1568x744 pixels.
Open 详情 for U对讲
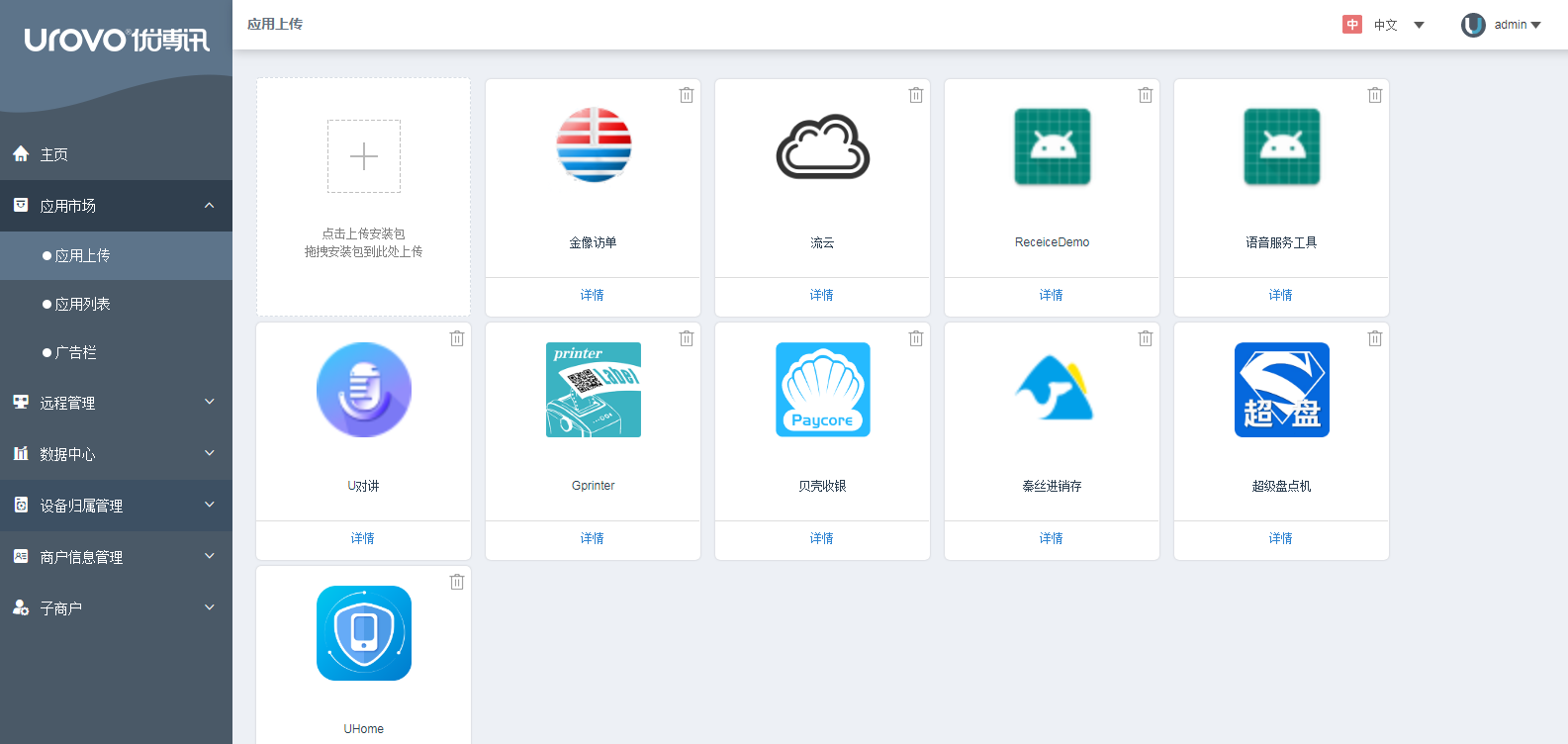coord(363,538)
